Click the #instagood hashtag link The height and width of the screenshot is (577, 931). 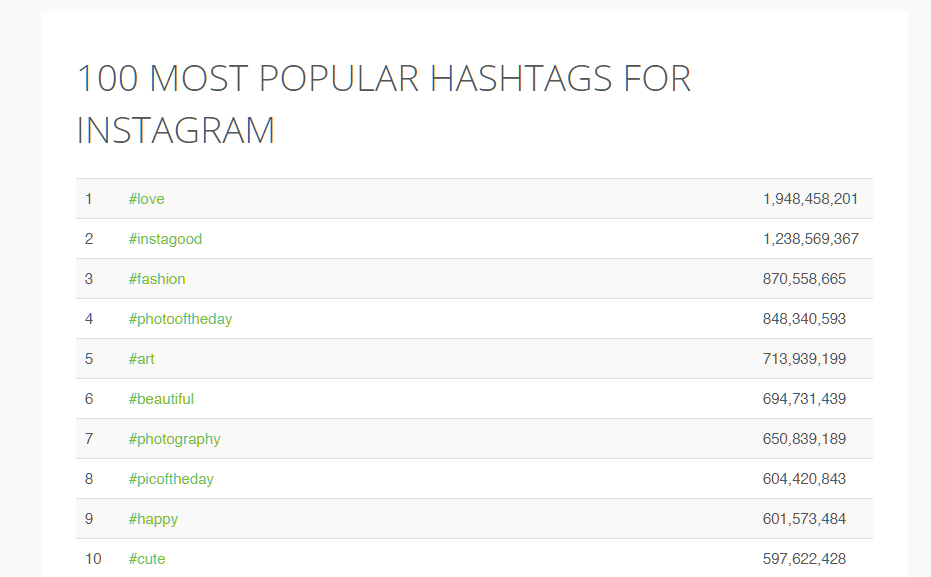coord(165,239)
